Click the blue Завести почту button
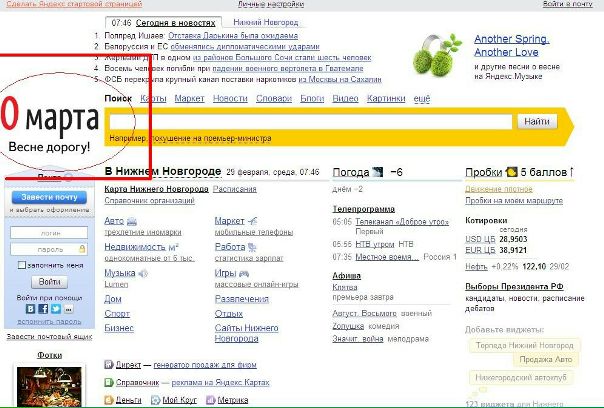Screen dimensions: 604x408 click(x=49, y=197)
